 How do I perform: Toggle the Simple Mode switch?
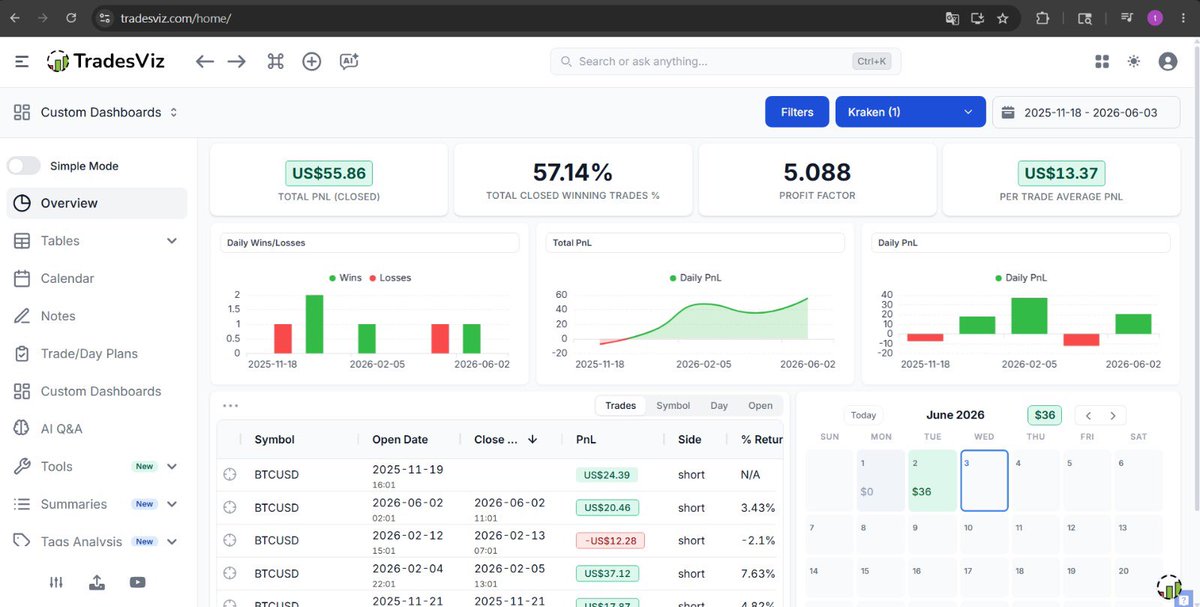[x=24, y=166]
